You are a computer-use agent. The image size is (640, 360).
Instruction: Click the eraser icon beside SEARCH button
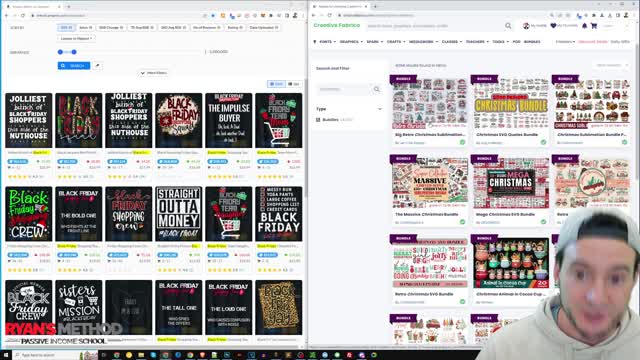coord(97,66)
